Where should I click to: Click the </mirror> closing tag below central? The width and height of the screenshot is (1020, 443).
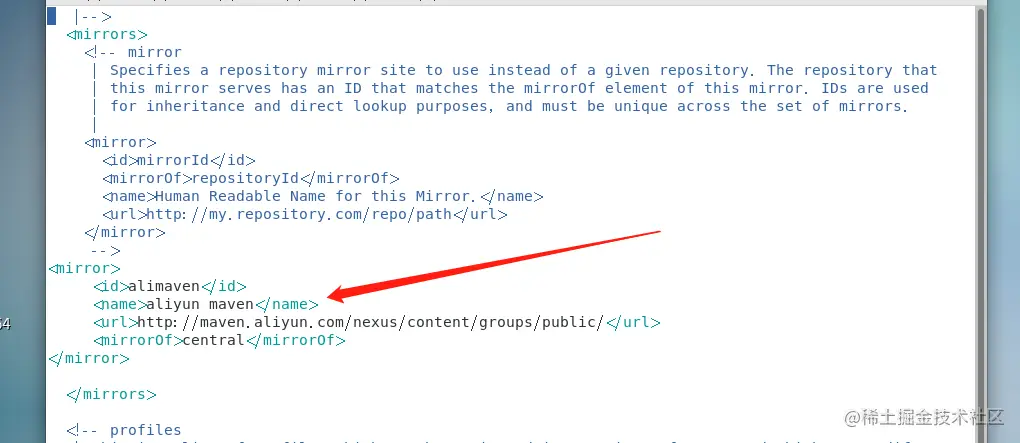[89, 358]
